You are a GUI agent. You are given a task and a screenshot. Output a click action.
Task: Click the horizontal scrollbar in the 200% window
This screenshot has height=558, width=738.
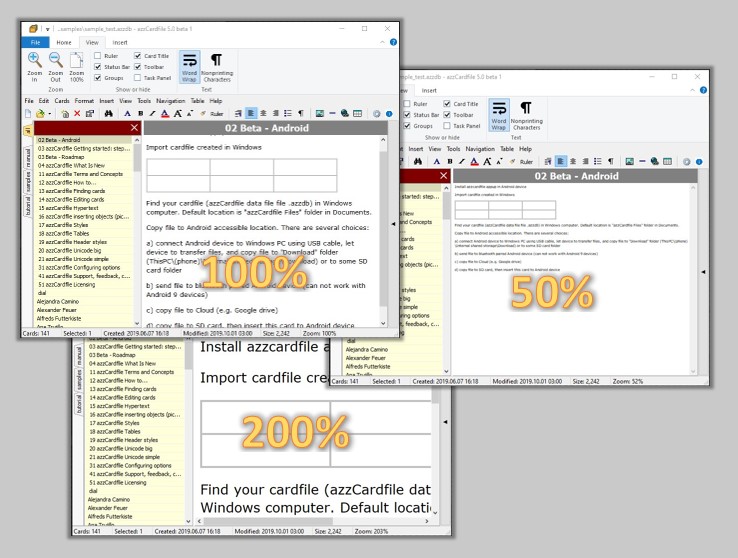[x=313, y=521]
